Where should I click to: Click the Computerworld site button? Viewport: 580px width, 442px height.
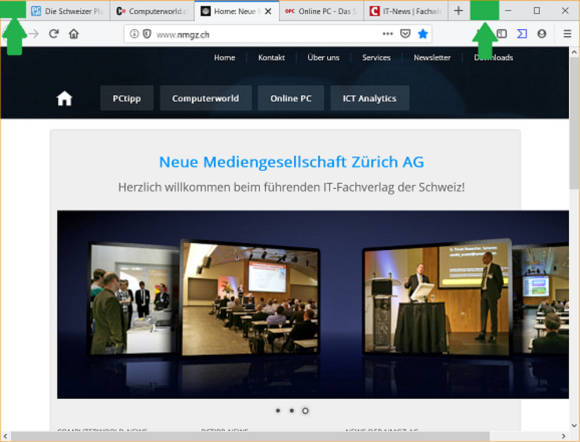pos(206,98)
